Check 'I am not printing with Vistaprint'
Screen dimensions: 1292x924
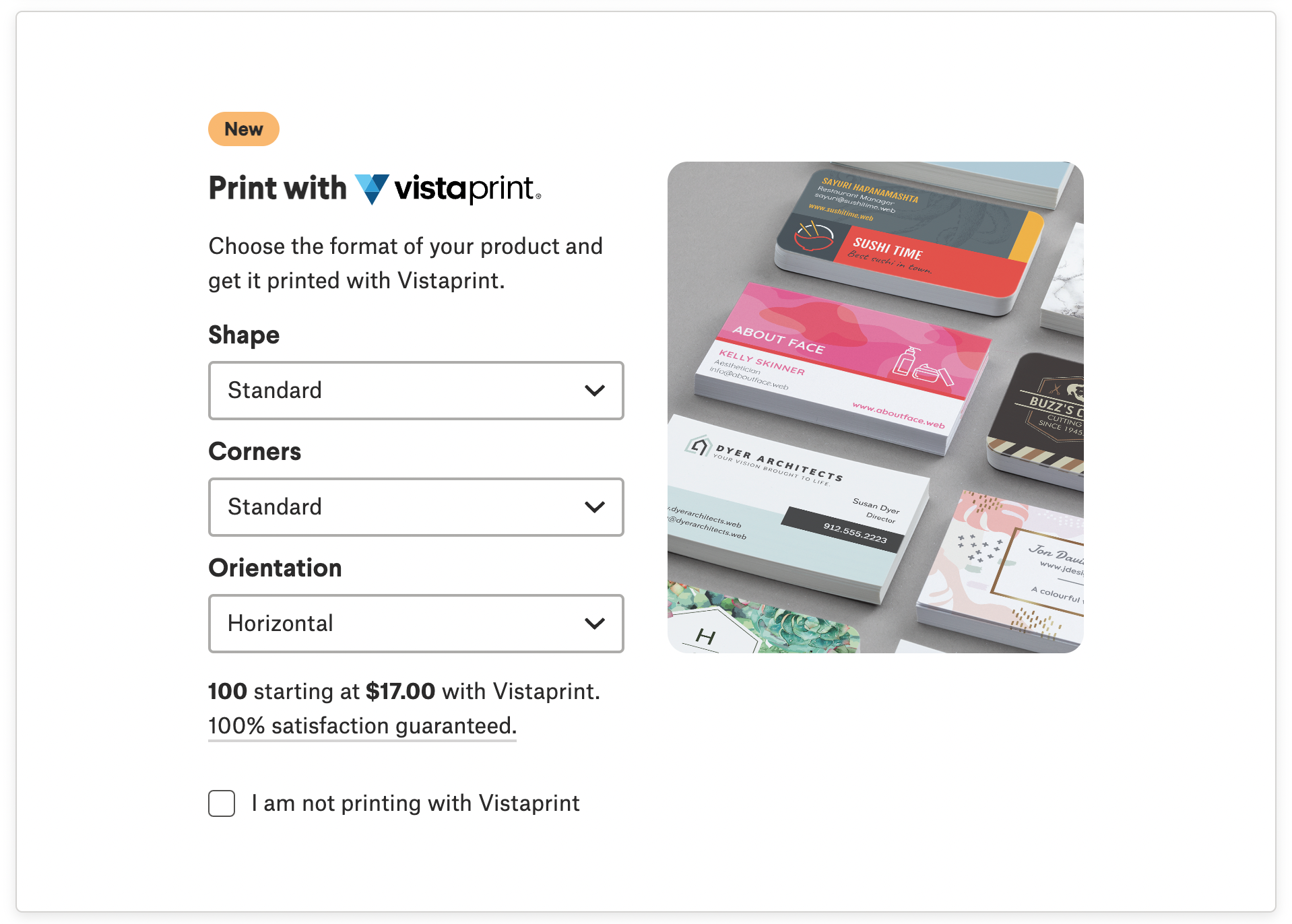(222, 803)
